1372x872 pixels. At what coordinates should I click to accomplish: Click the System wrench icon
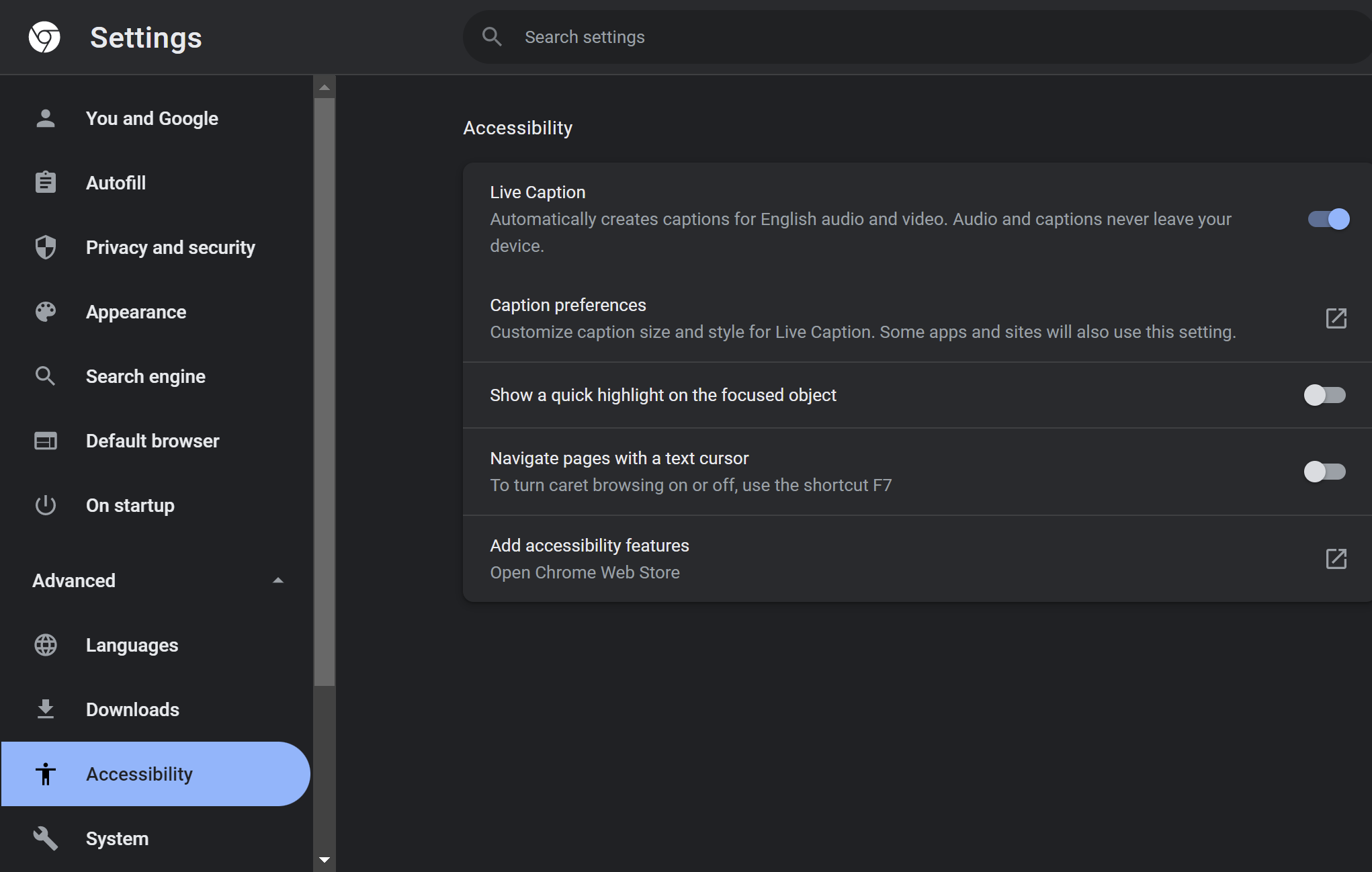point(46,838)
